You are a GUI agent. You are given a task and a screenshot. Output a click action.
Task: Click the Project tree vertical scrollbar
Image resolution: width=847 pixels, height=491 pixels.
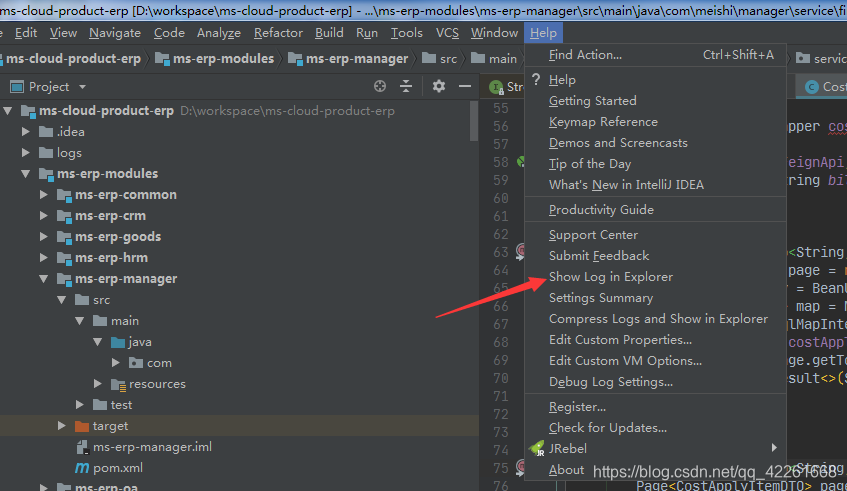tap(474, 120)
